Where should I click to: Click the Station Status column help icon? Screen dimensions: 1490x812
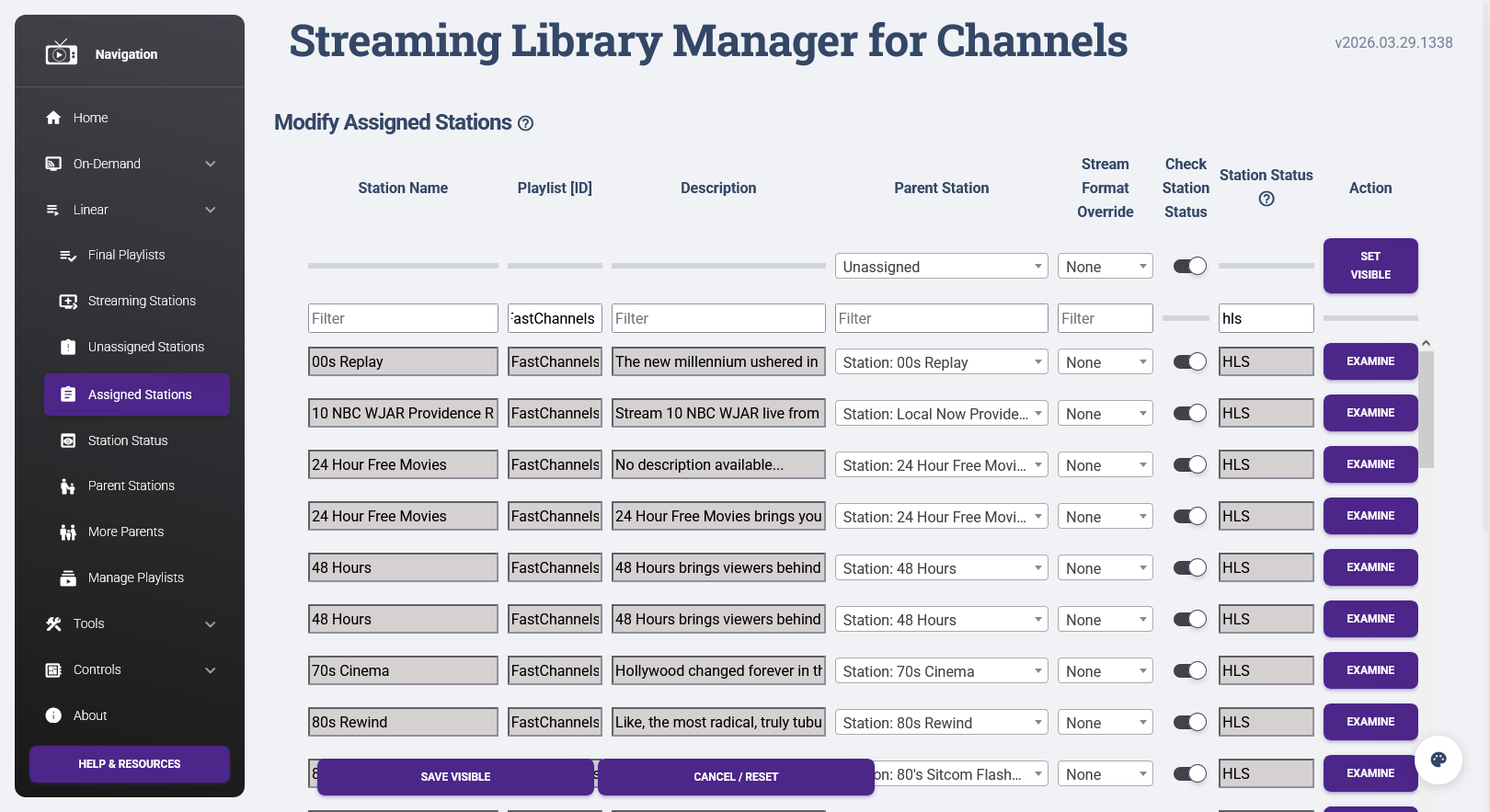pyautogui.click(x=1266, y=199)
